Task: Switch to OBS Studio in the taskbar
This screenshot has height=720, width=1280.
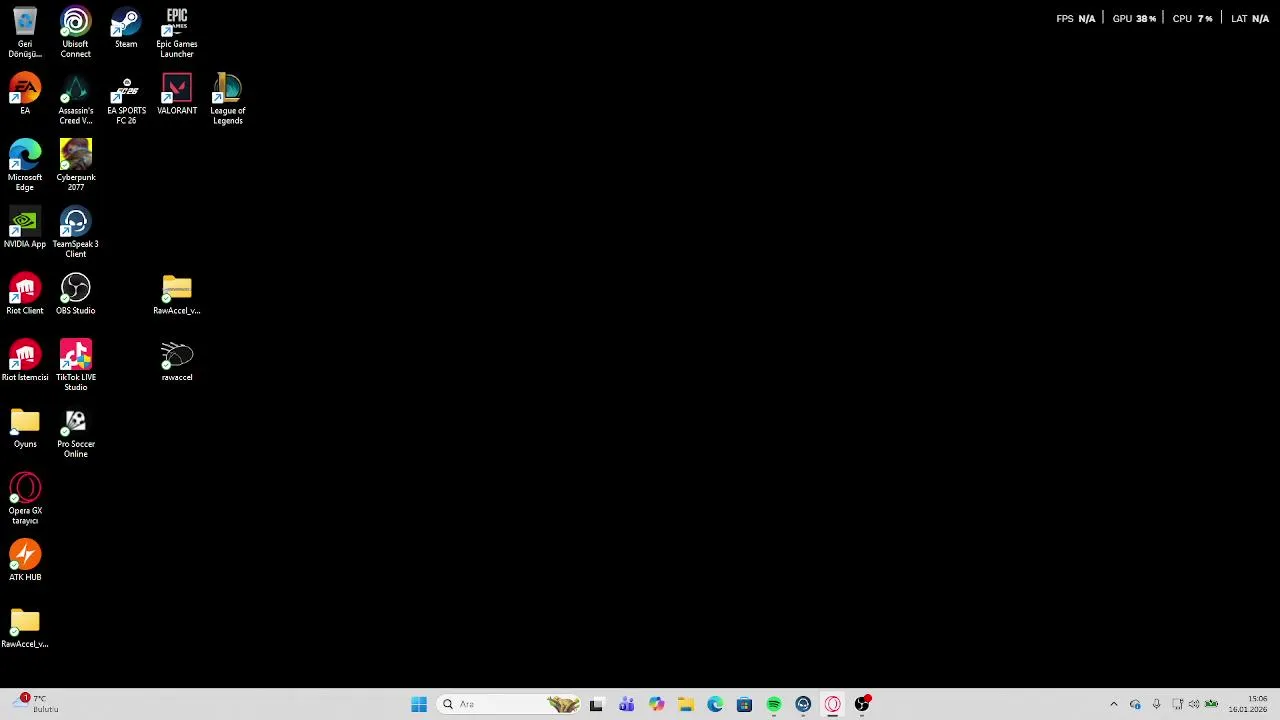Action: (862, 705)
